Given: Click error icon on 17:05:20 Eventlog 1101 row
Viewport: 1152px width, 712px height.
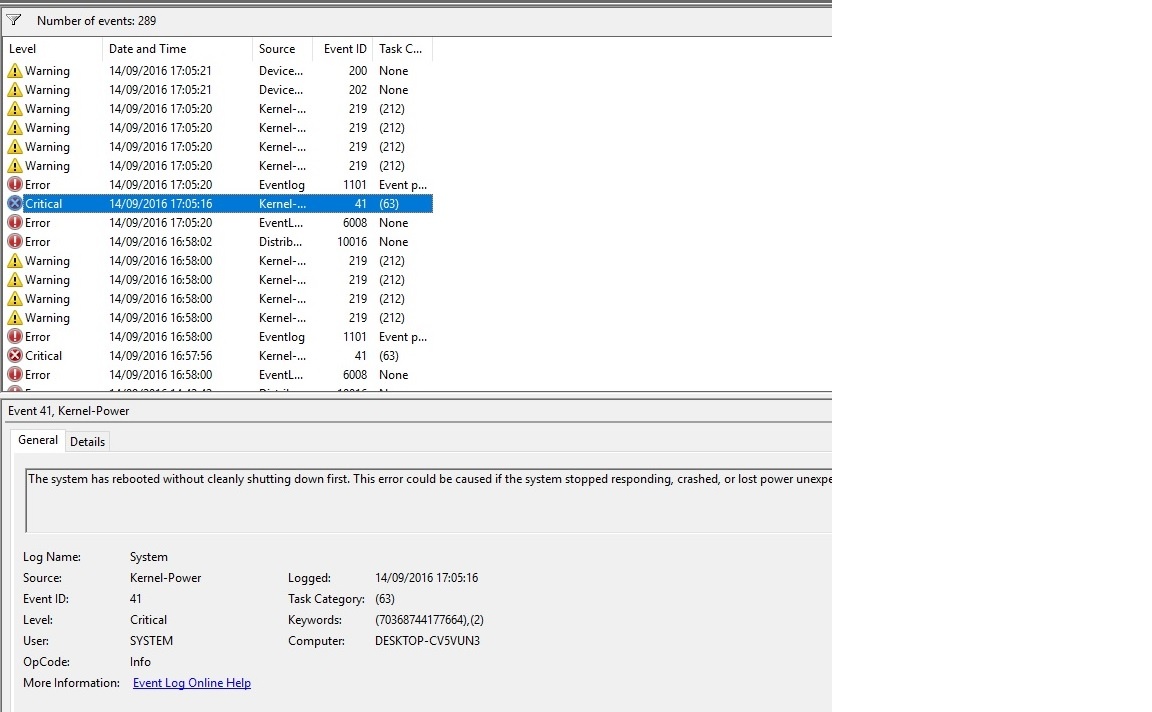Looking at the screenshot, I should 15,185.
